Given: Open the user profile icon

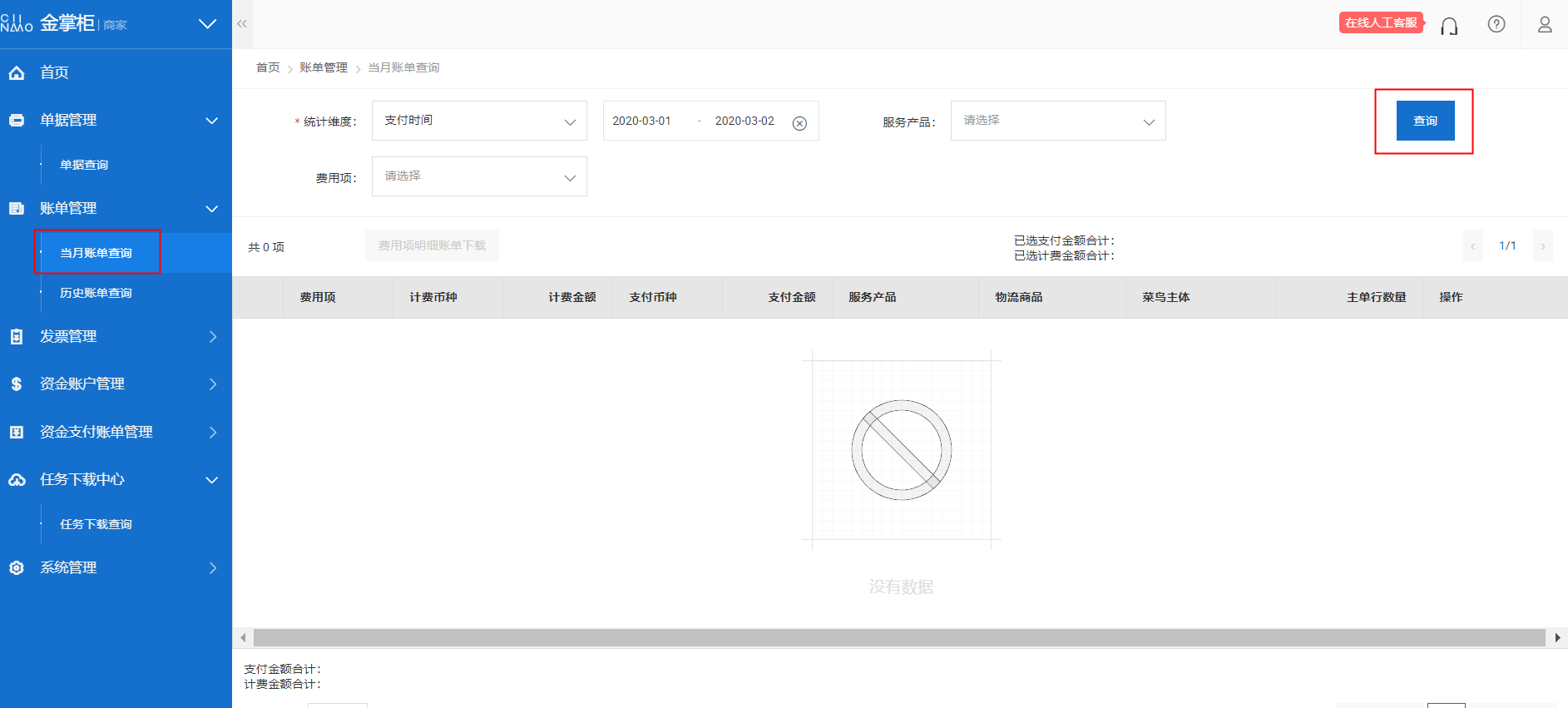Looking at the screenshot, I should coord(1545,25).
